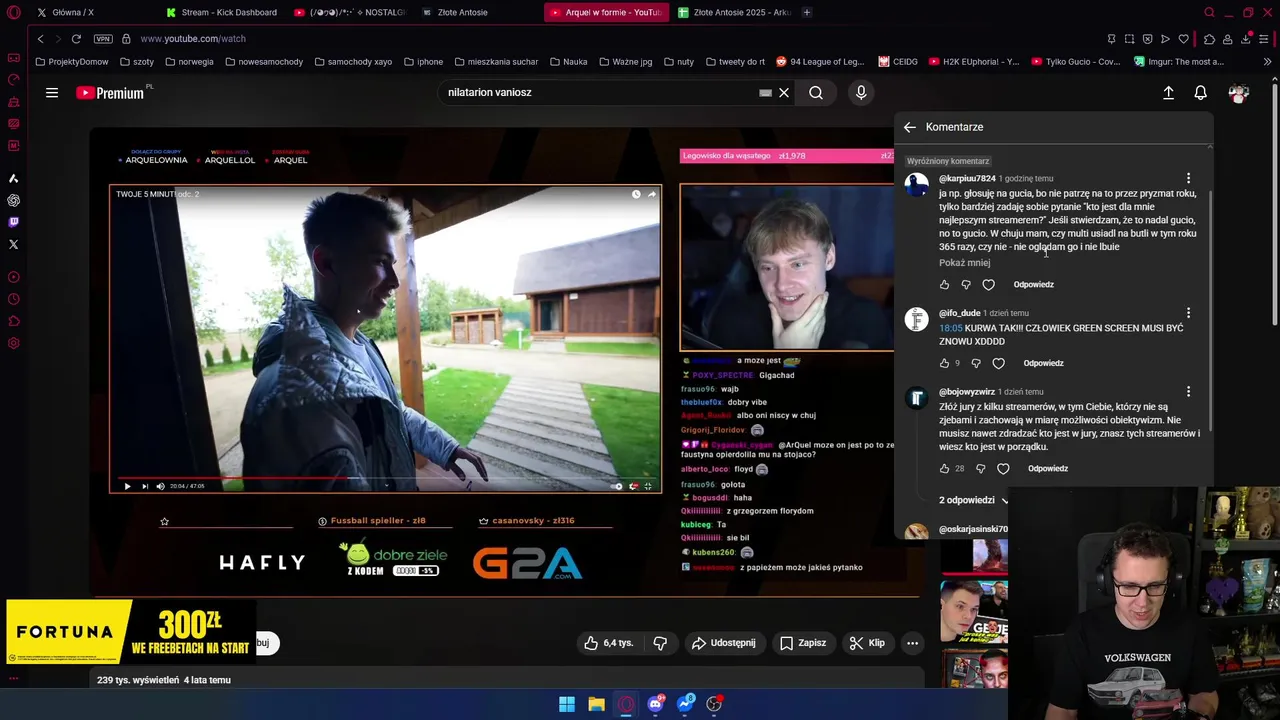Dislike the video with thumbs-down button
The height and width of the screenshot is (720, 1280).
(x=660, y=643)
